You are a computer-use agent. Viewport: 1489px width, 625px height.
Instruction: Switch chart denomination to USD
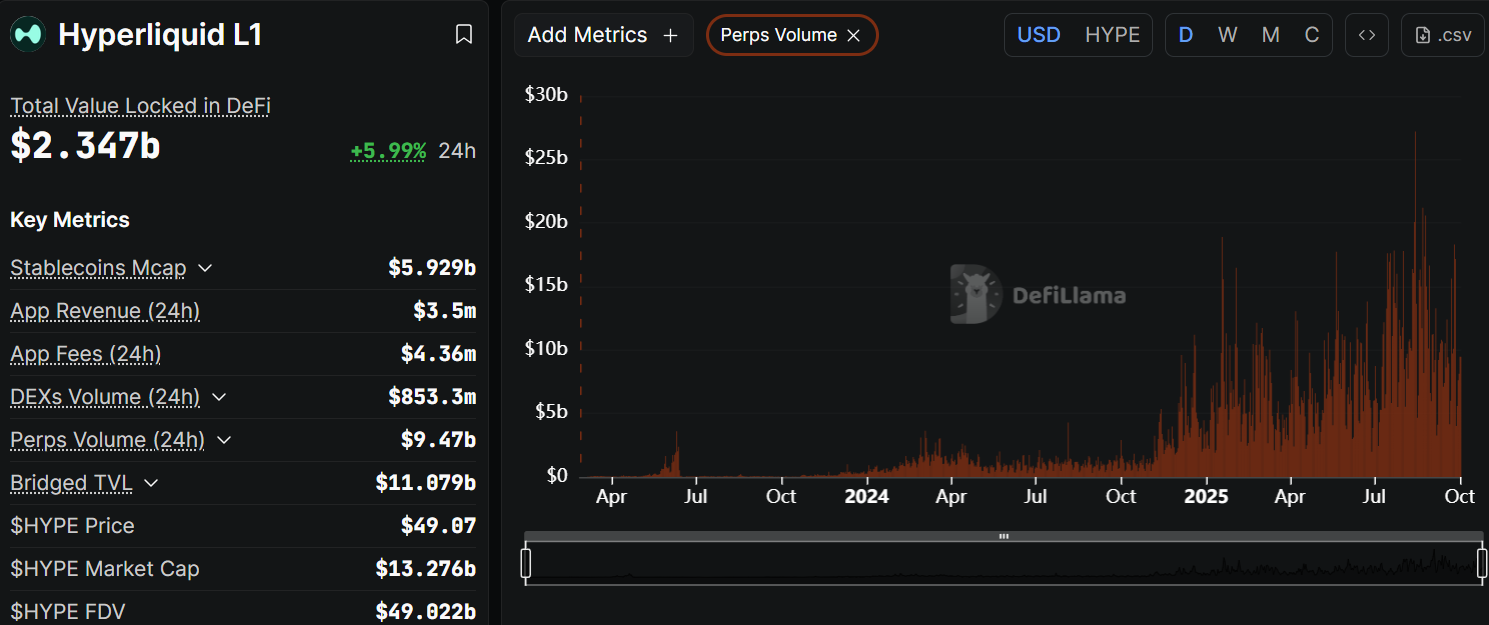pos(1038,35)
